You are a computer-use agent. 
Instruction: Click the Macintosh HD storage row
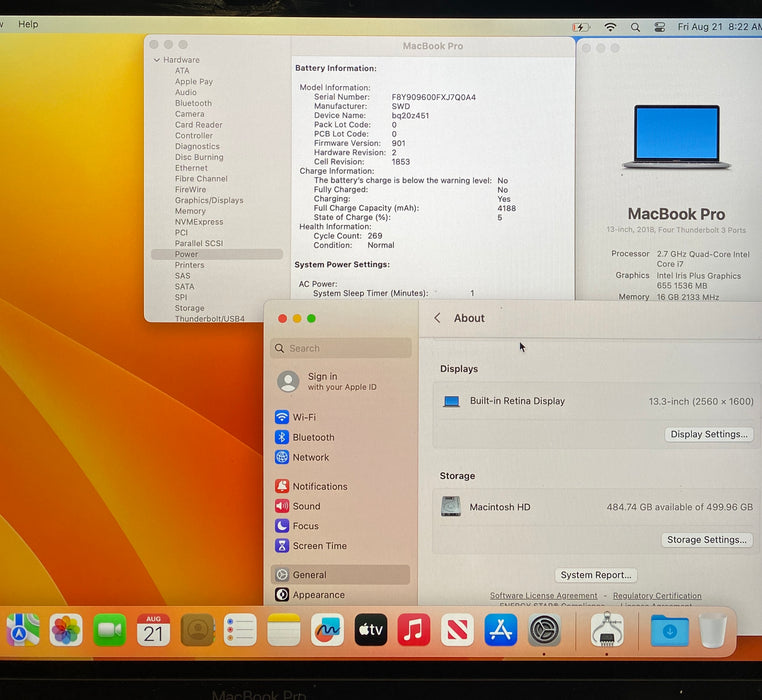[595, 507]
